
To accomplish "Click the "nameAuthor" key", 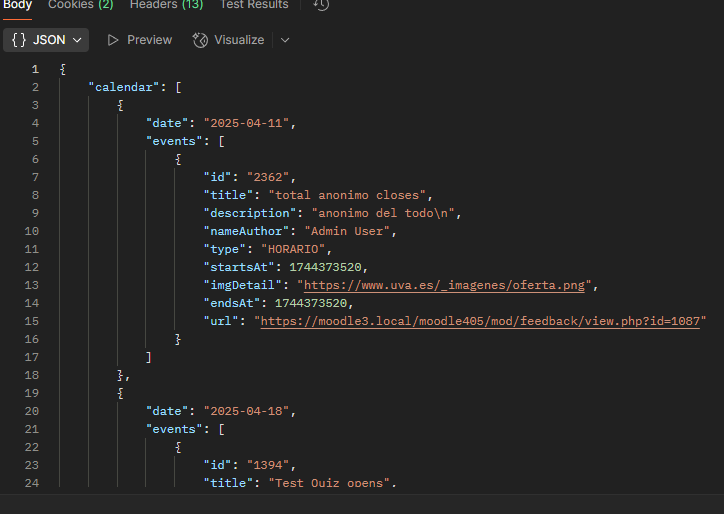I will 246,231.
